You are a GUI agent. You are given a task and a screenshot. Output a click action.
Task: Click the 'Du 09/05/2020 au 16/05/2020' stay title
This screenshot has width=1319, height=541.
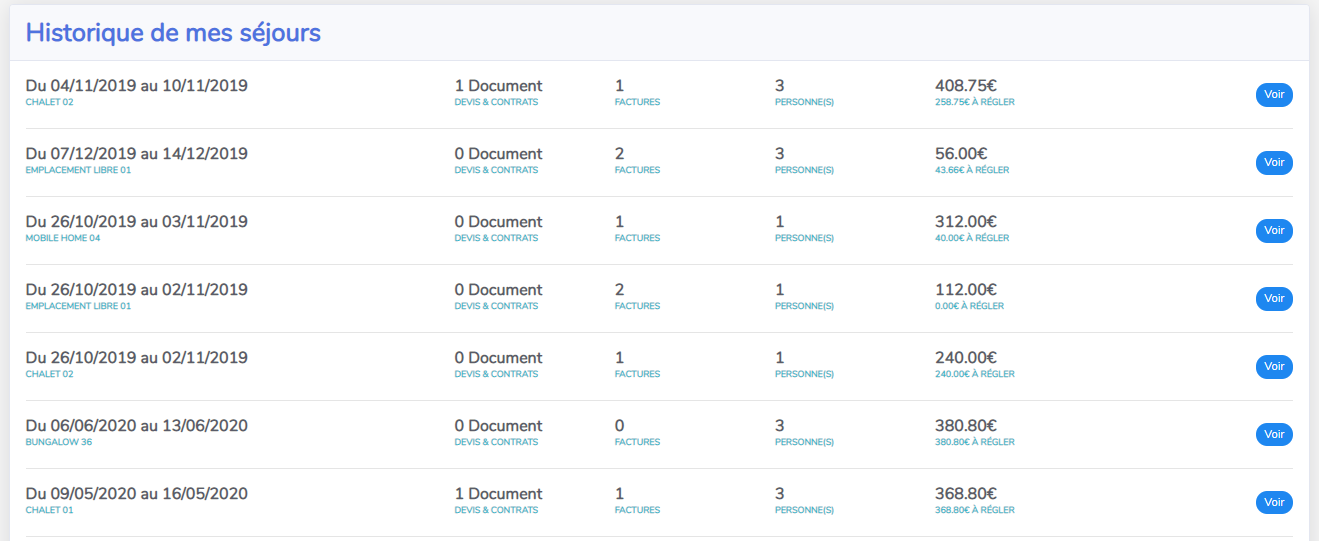[136, 494]
